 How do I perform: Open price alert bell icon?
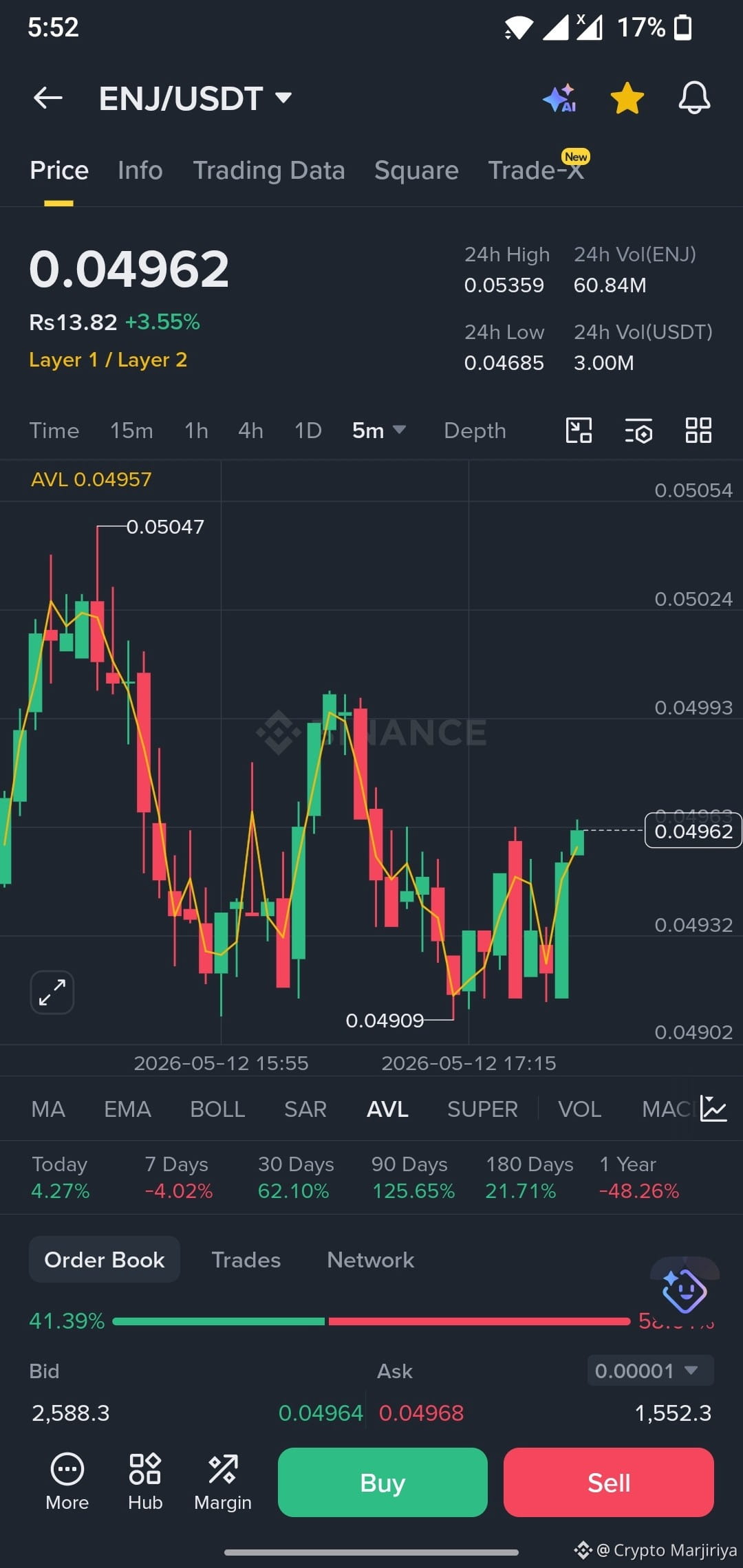point(694,98)
